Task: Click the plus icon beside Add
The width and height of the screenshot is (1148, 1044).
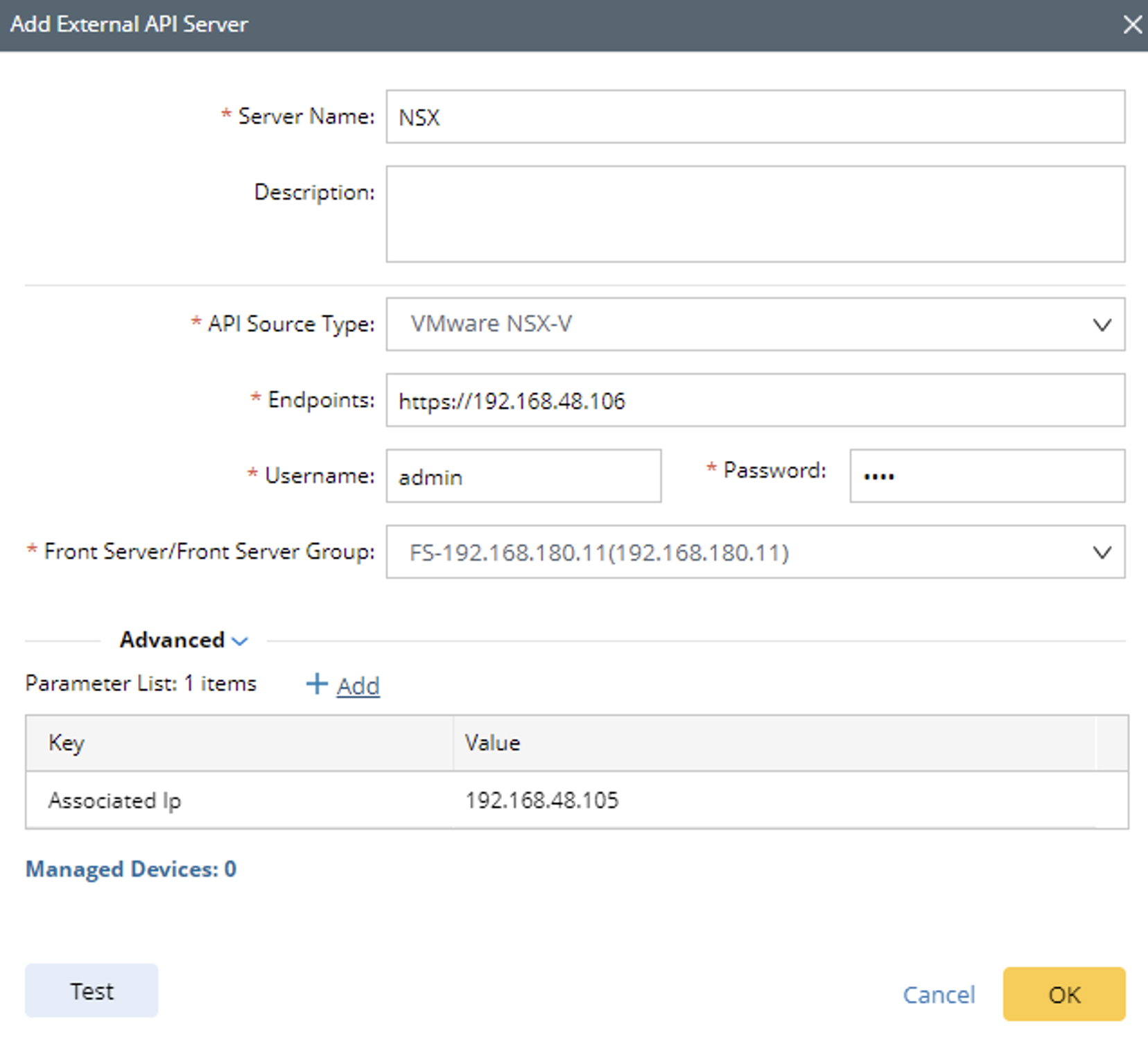Action: tap(317, 684)
